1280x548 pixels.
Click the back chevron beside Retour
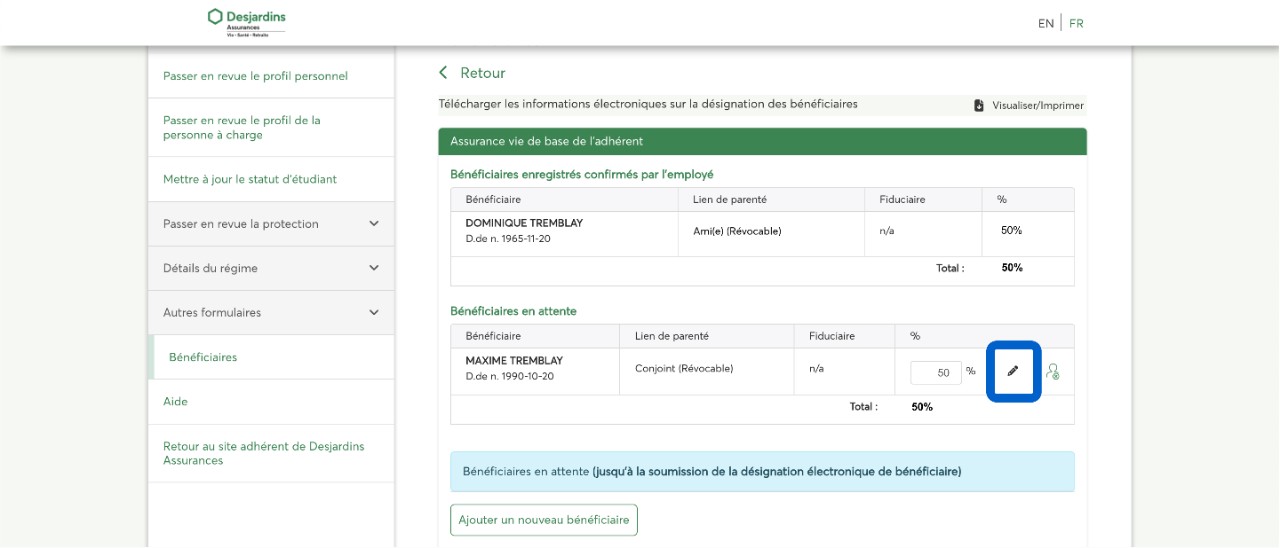coord(444,73)
